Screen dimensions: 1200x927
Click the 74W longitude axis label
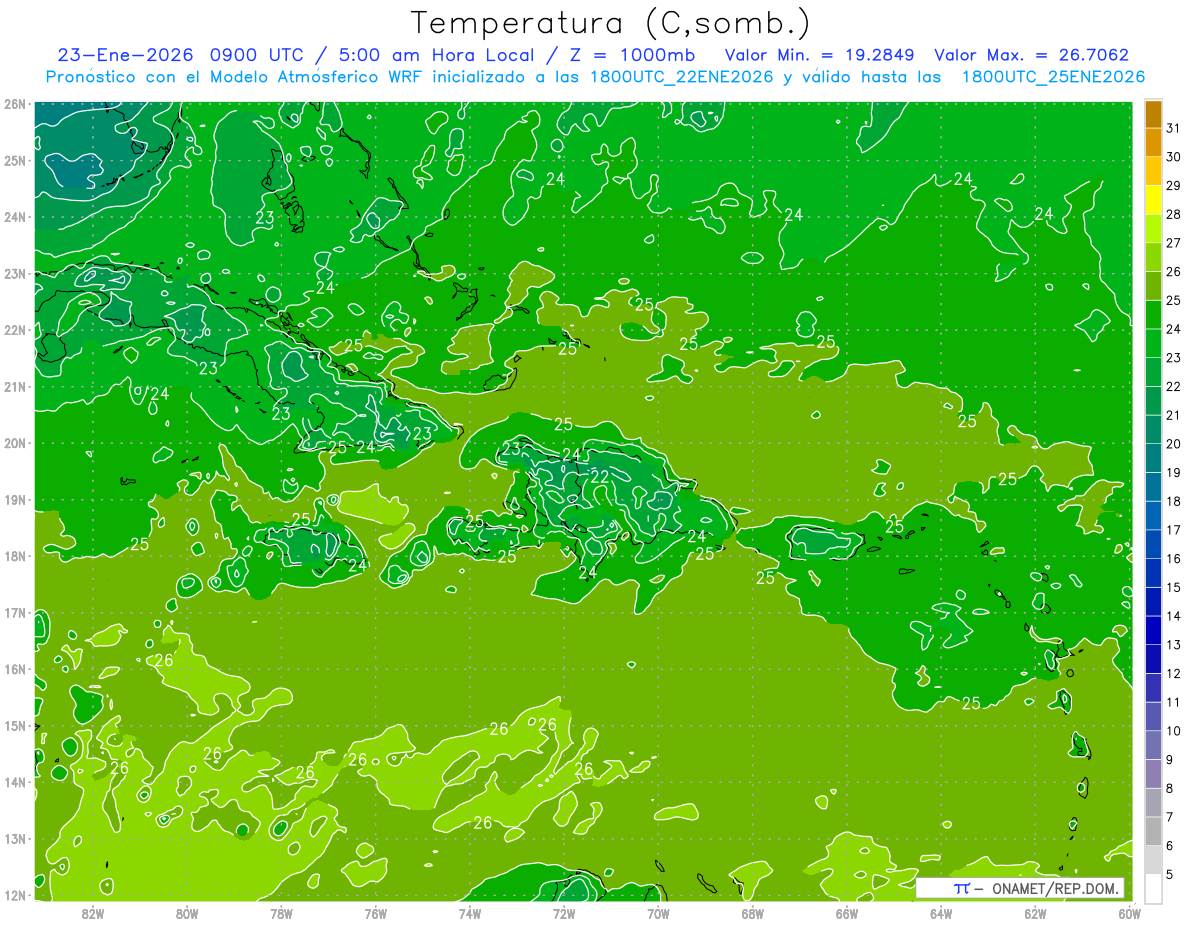[470, 914]
